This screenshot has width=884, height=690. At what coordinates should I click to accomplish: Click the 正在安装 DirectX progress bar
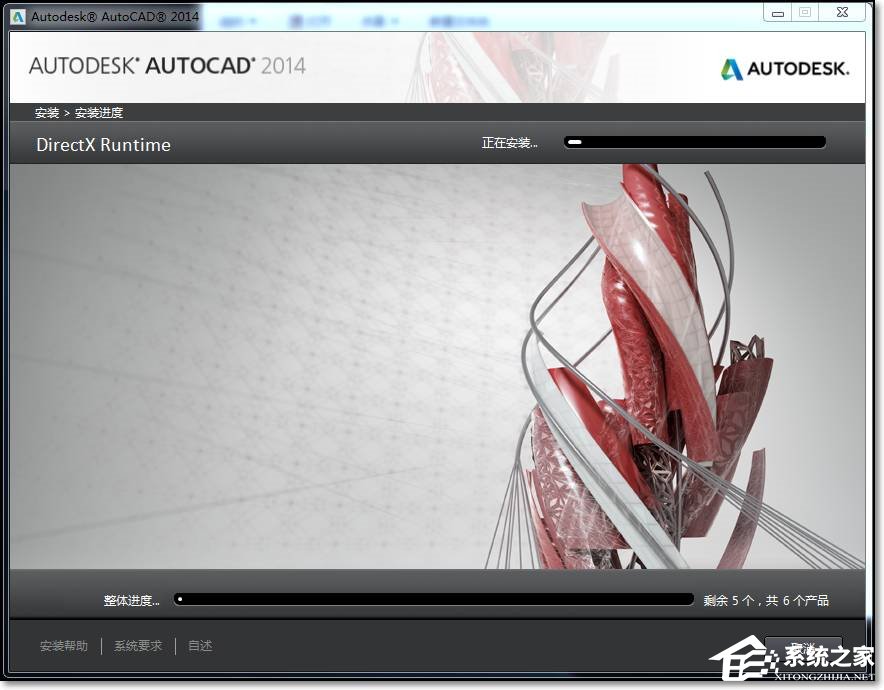(x=694, y=142)
